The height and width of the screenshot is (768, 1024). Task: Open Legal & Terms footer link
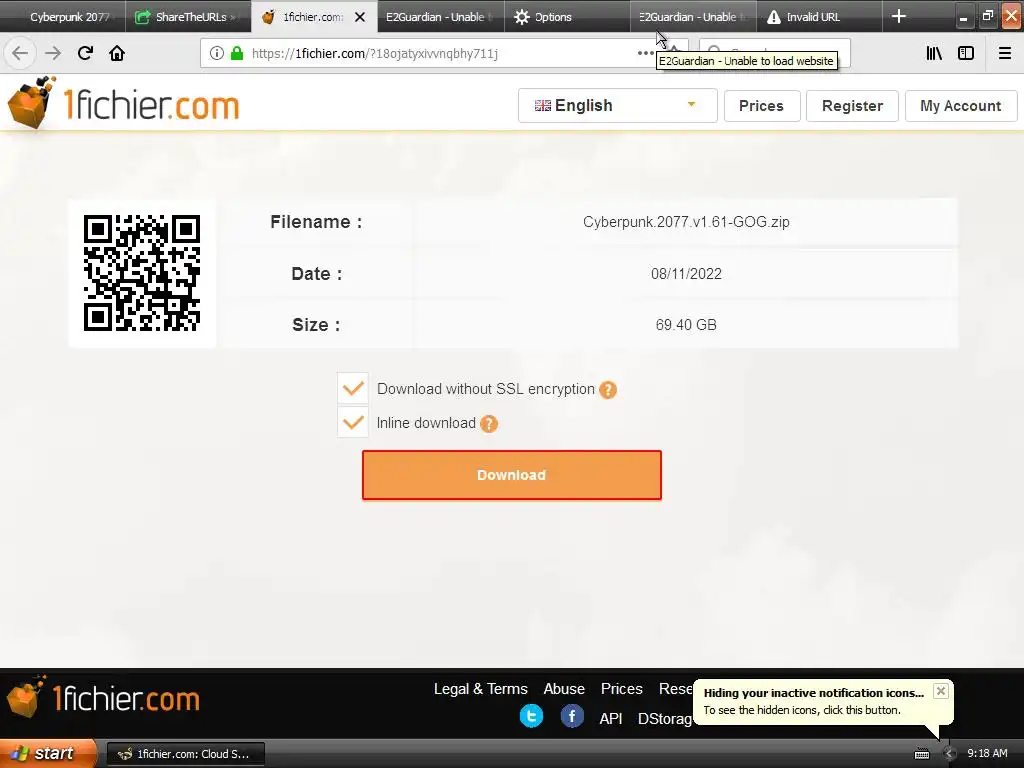(x=481, y=689)
